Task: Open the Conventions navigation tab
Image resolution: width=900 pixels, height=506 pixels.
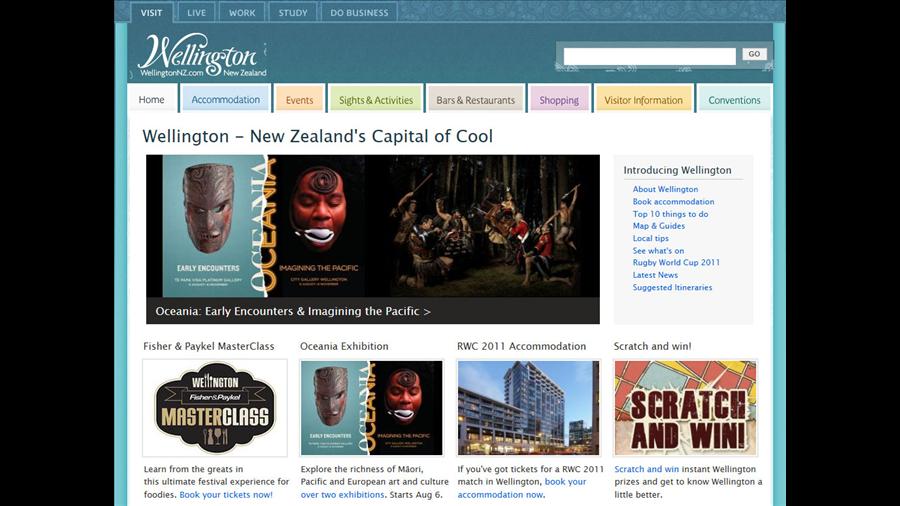Action: 734,100
